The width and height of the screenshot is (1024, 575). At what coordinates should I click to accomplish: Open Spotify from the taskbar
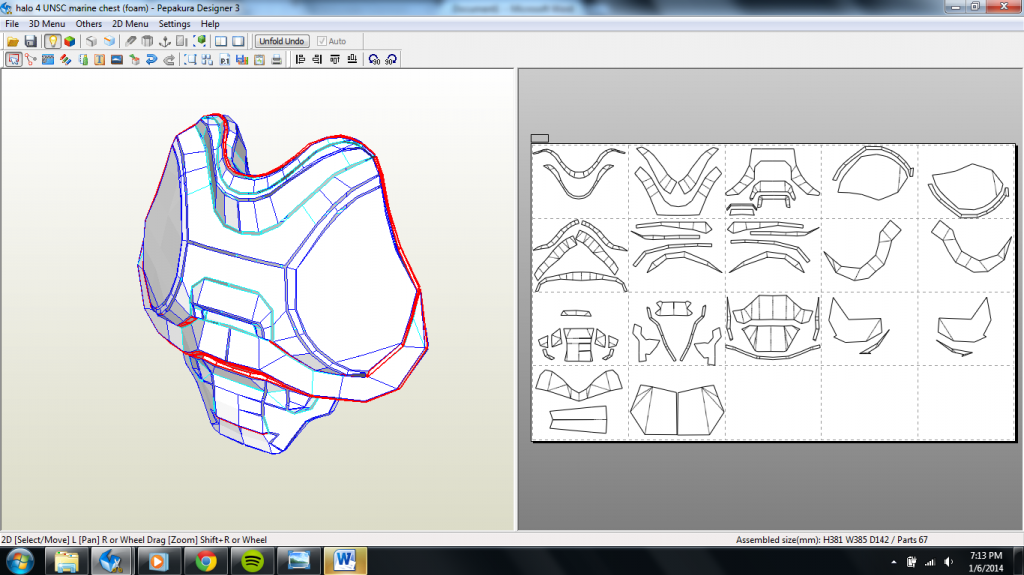click(250, 561)
